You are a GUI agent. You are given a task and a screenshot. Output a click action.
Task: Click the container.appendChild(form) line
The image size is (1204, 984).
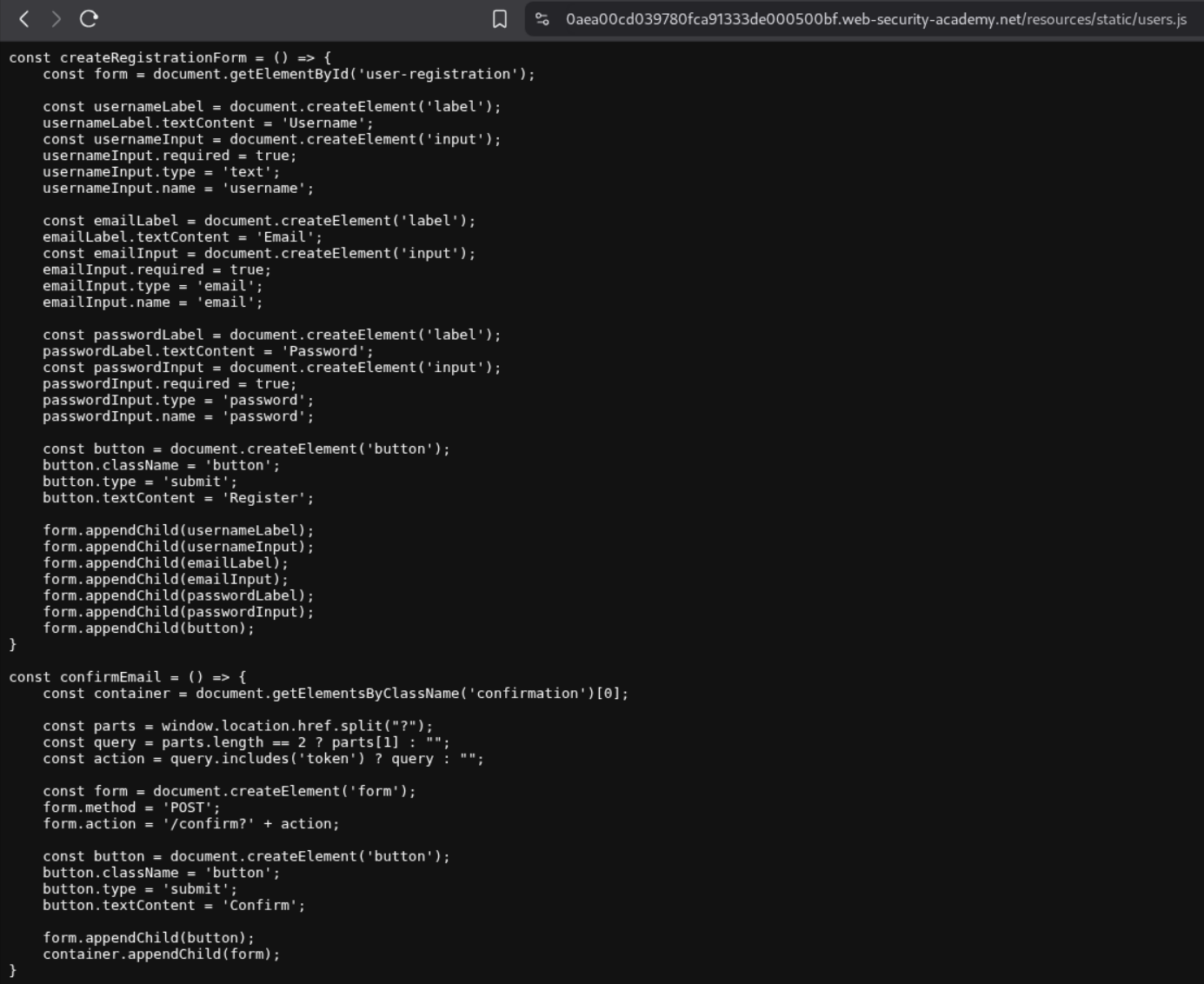(x=162, y=954)
